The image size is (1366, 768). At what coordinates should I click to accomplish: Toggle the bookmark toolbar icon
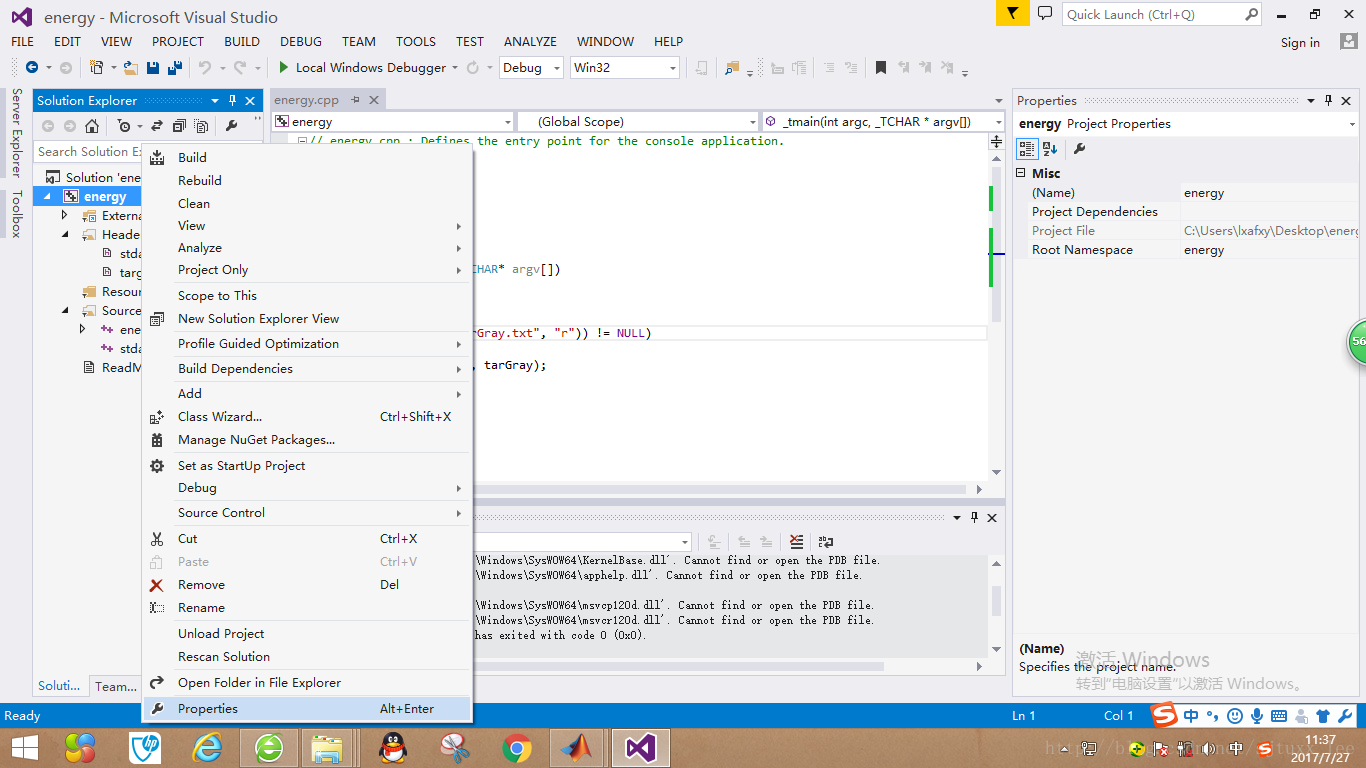[x=881, y=67]
